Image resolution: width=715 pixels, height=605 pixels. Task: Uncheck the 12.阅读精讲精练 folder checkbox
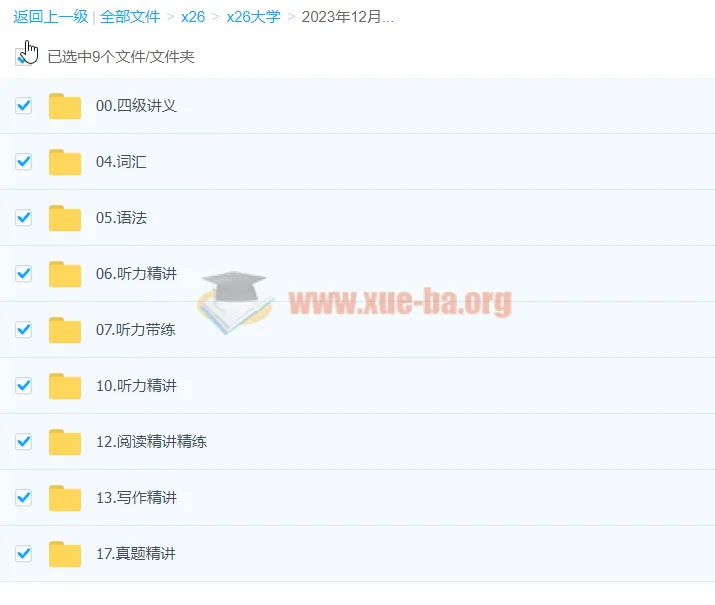tap(23, 442)
